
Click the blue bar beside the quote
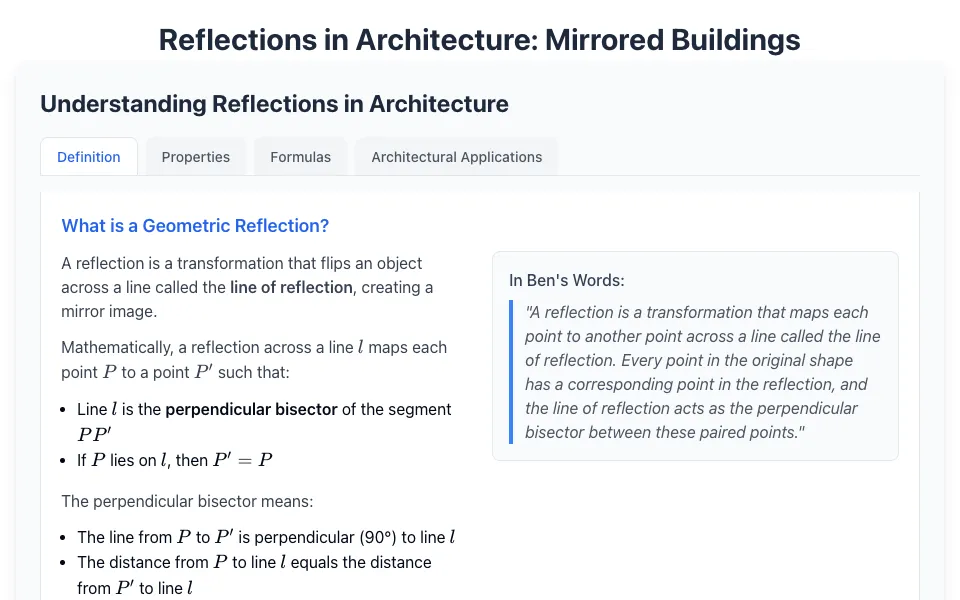511,372
